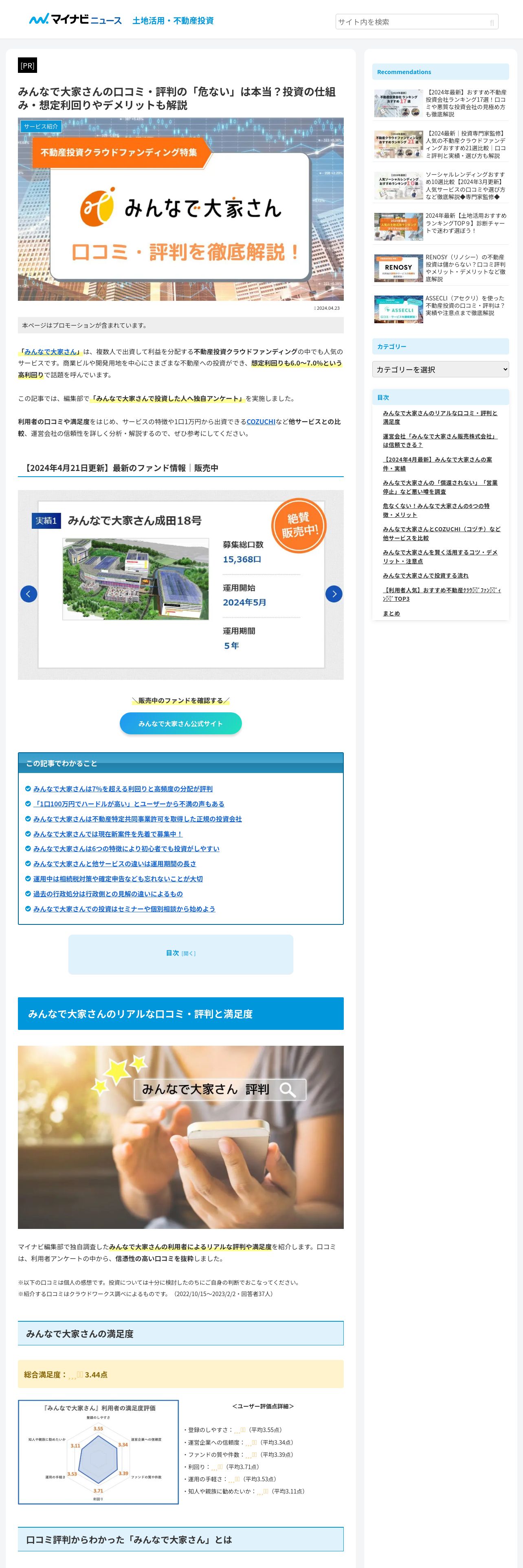Click the [PR] label
Viewport: 523px width, 1568px height.
click(27, 66)
